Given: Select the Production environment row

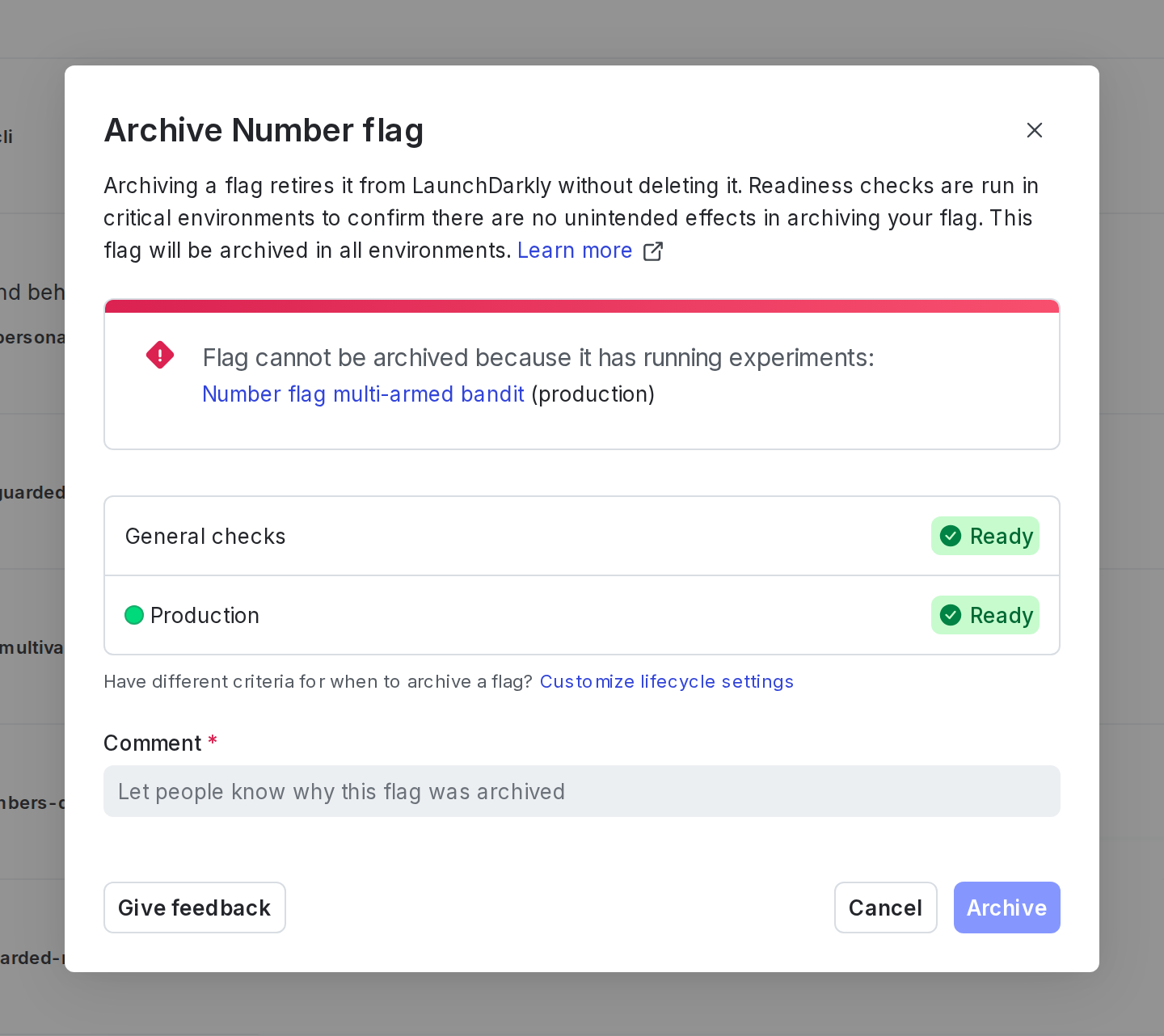Looking at the screenshot, I should tap(485, 615).
